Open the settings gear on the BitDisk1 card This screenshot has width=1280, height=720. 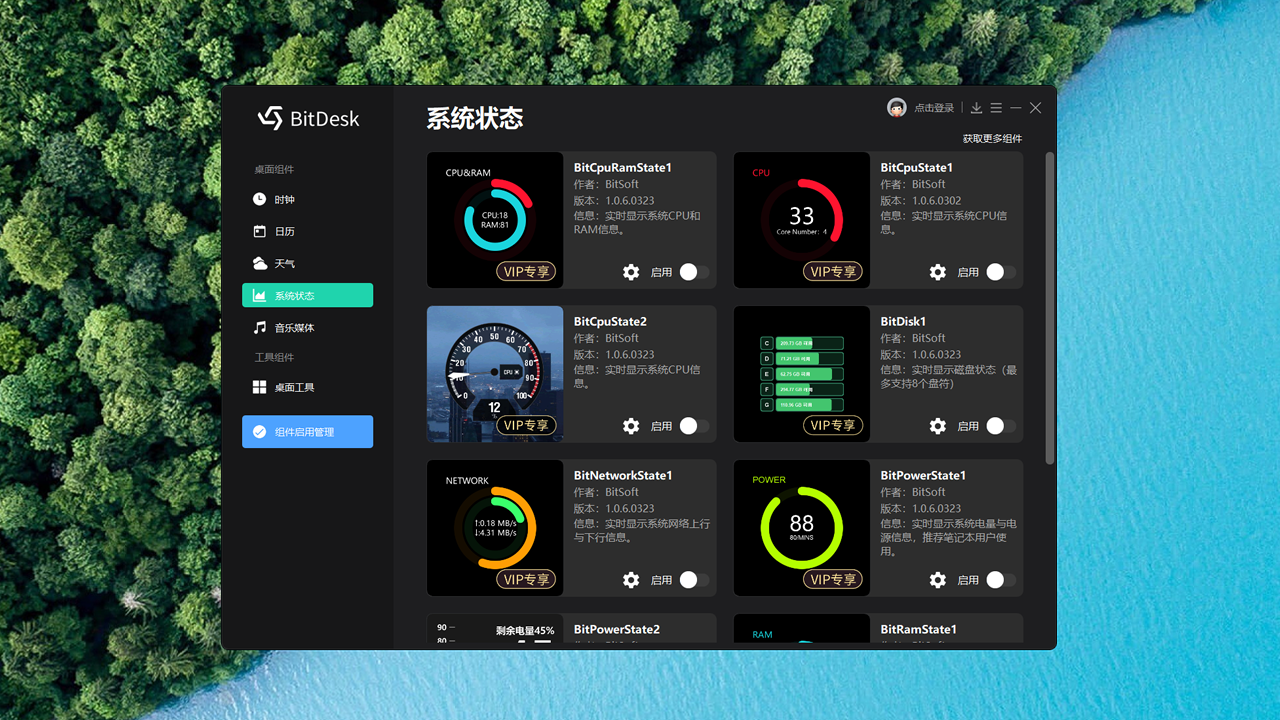pos(937,426)
